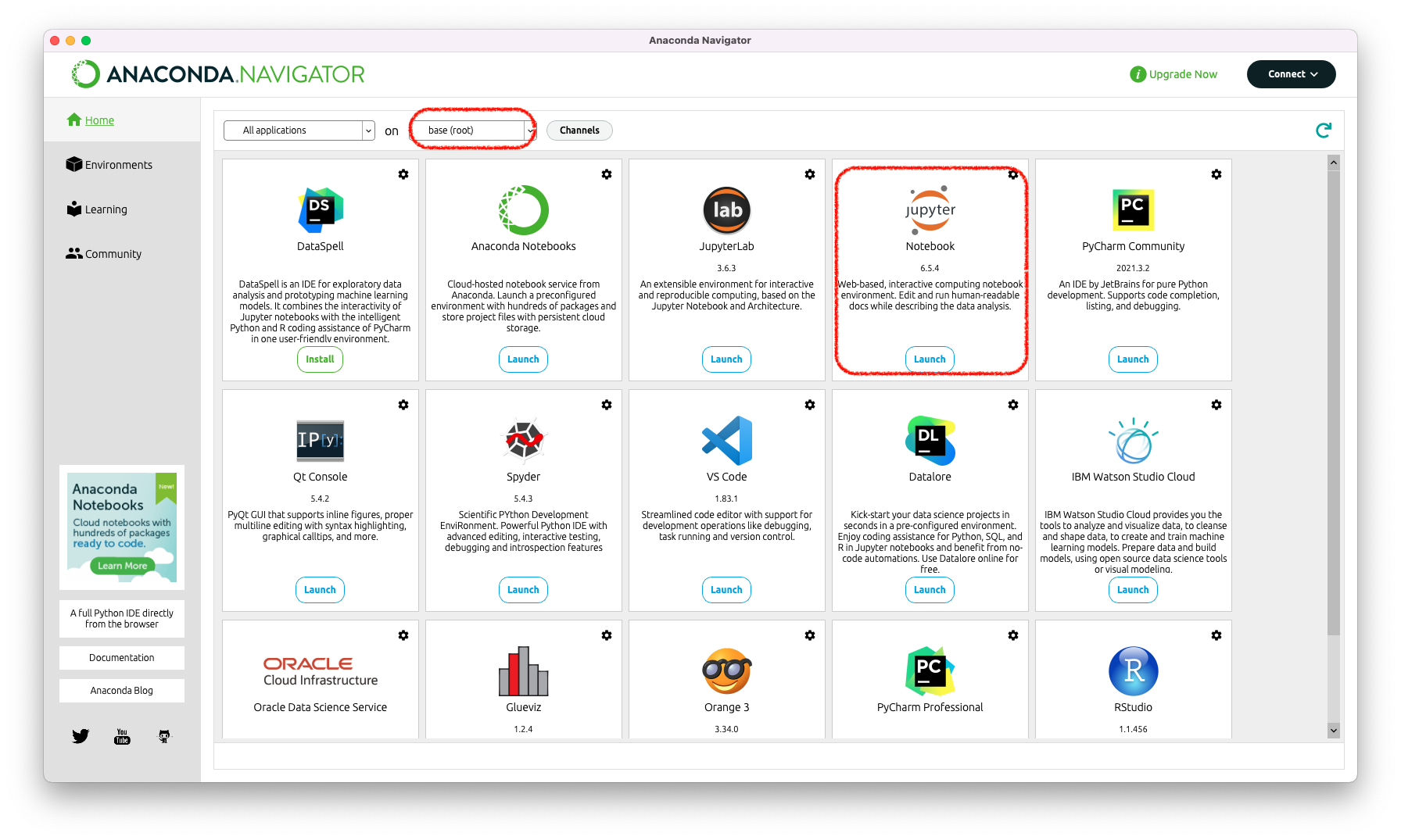Click the scrollbar down arrow

pos(1334,731)
